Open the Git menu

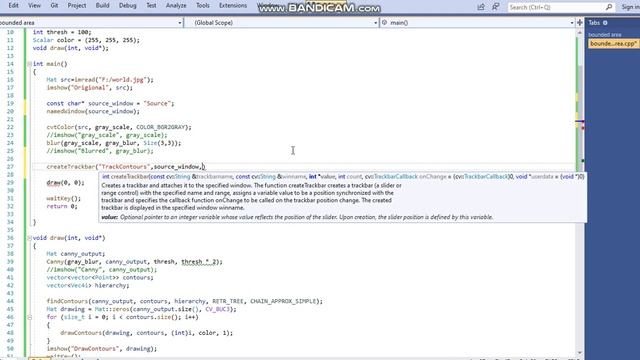54,5
